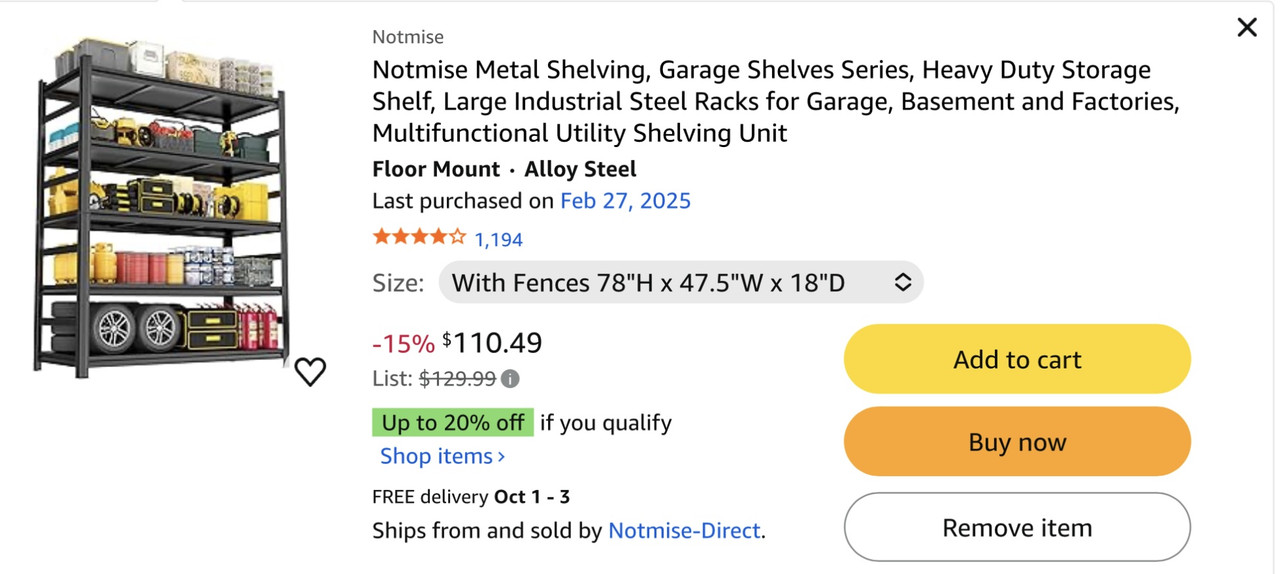The height and width of the screenshot is (574, 1280).
Task: Add the shelving unit to the cart
Action: click(1017, 359)
